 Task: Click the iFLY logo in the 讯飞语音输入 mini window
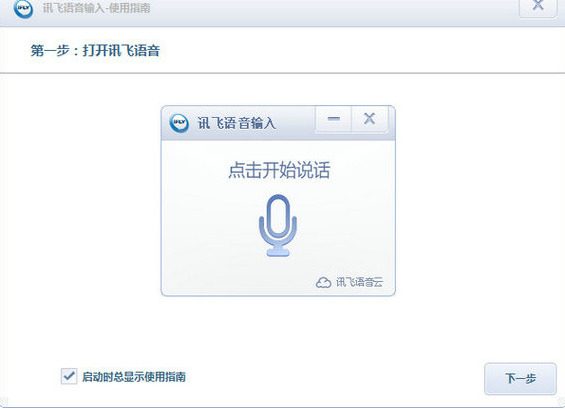point(179,123)
